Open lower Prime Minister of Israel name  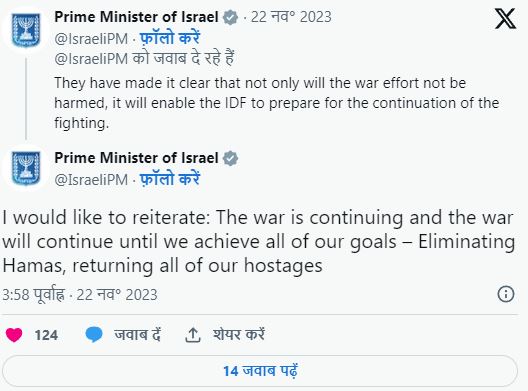[x=136, y=158]
